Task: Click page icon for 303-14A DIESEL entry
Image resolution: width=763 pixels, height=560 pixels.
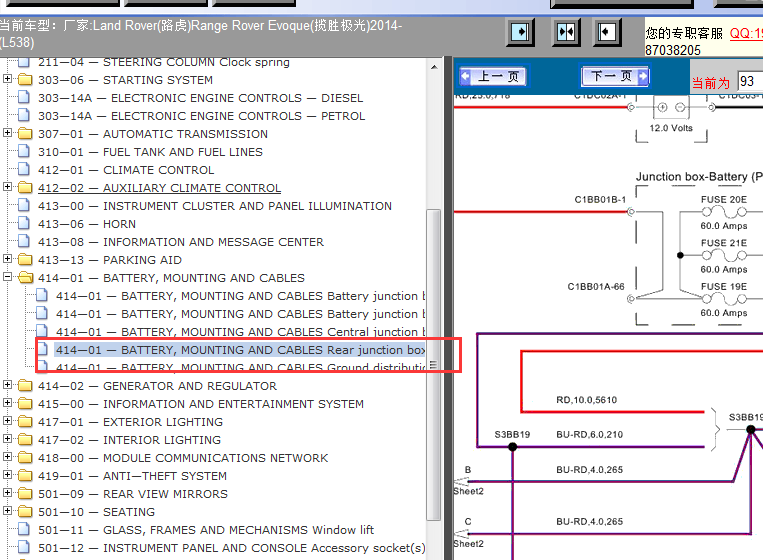Action: pyautogui.click(x=24, y=97)
